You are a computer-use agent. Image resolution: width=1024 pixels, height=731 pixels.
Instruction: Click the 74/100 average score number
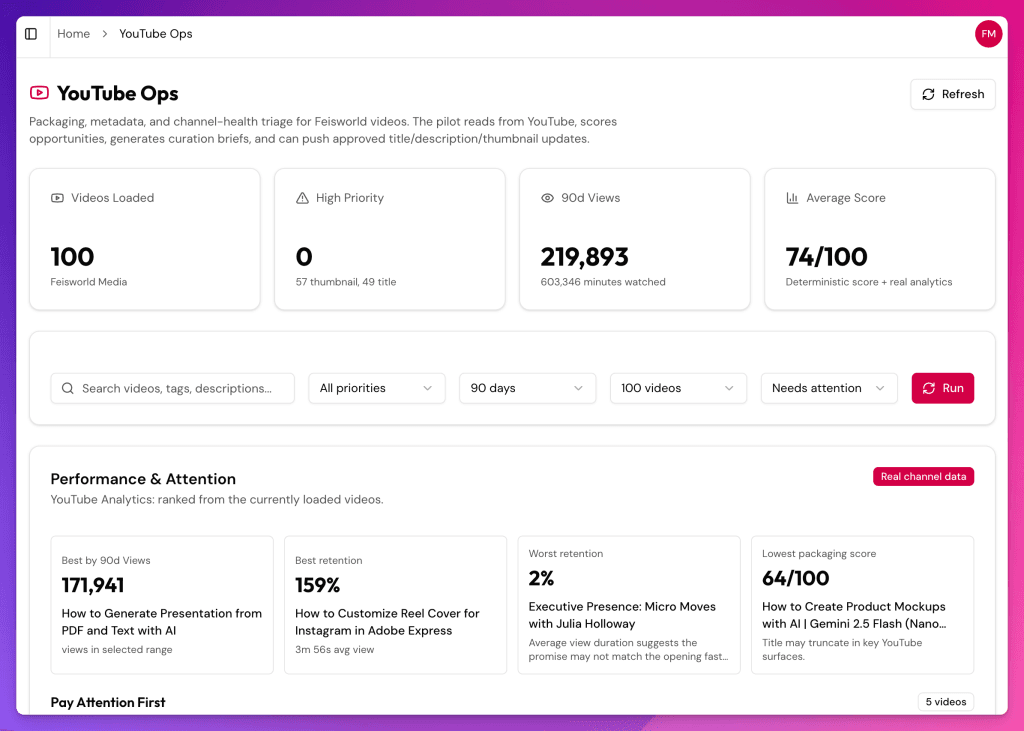click(826, 257)
